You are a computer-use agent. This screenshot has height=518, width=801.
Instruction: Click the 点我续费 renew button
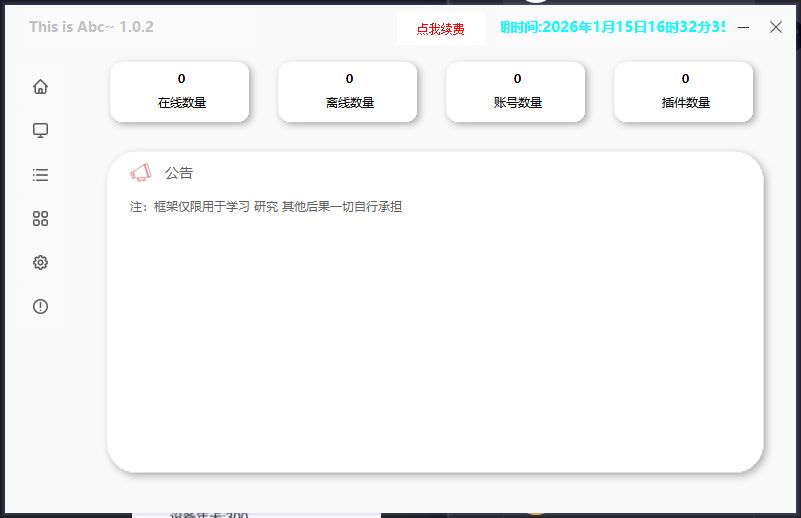click(x=441, y=29)
